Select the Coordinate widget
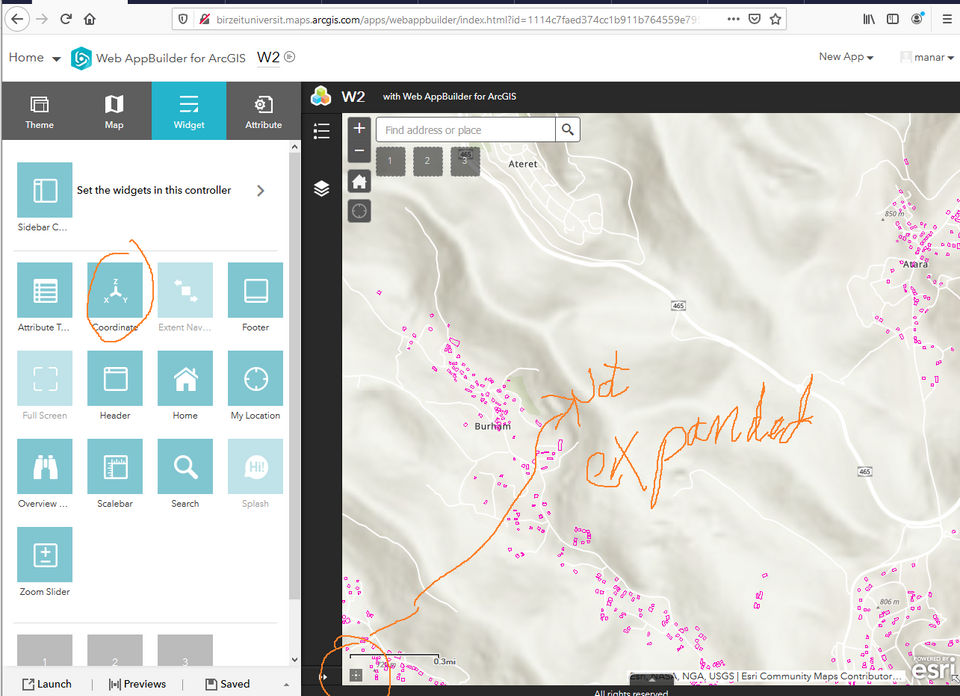960x696 pixels. pos(115,290)
